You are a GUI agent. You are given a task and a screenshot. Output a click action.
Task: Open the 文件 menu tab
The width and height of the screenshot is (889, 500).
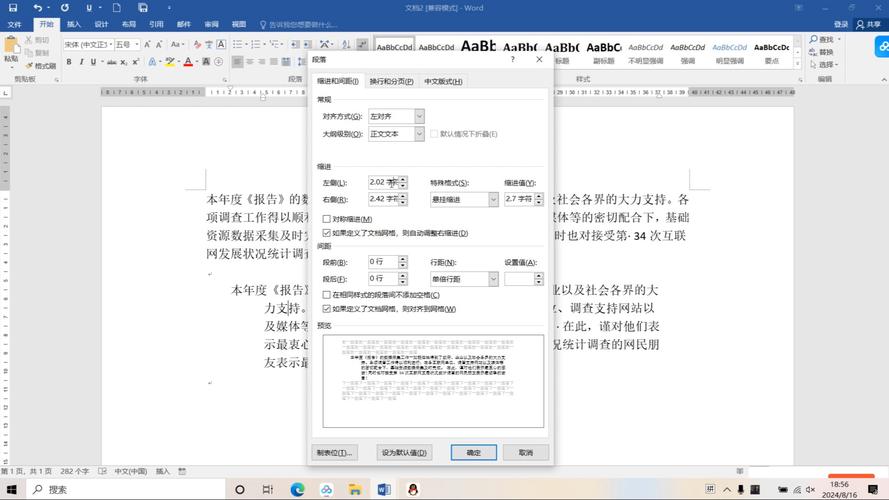pyautogui.click(x=15, y=24)
